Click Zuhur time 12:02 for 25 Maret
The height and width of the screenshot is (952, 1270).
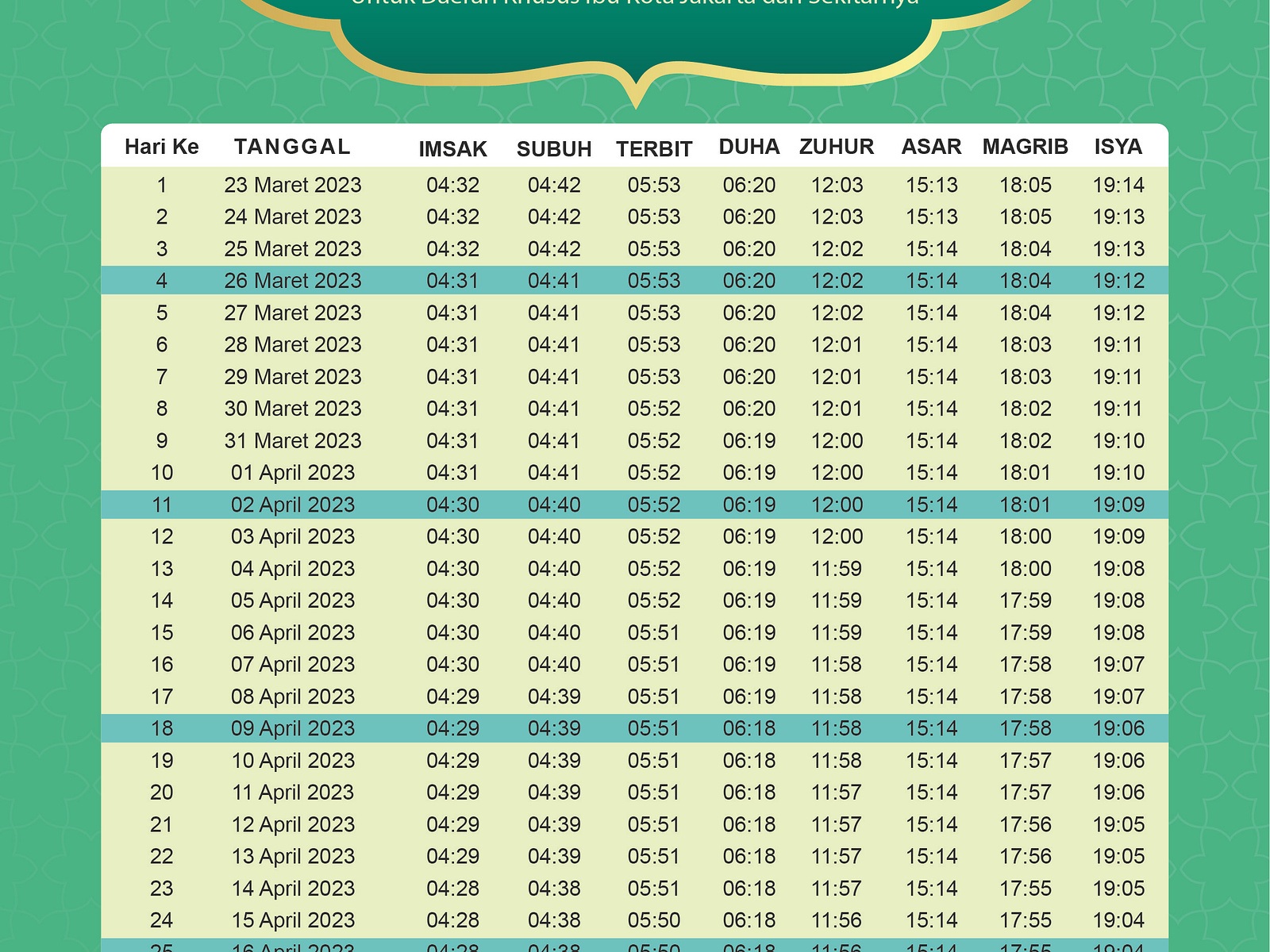(837, 249)
